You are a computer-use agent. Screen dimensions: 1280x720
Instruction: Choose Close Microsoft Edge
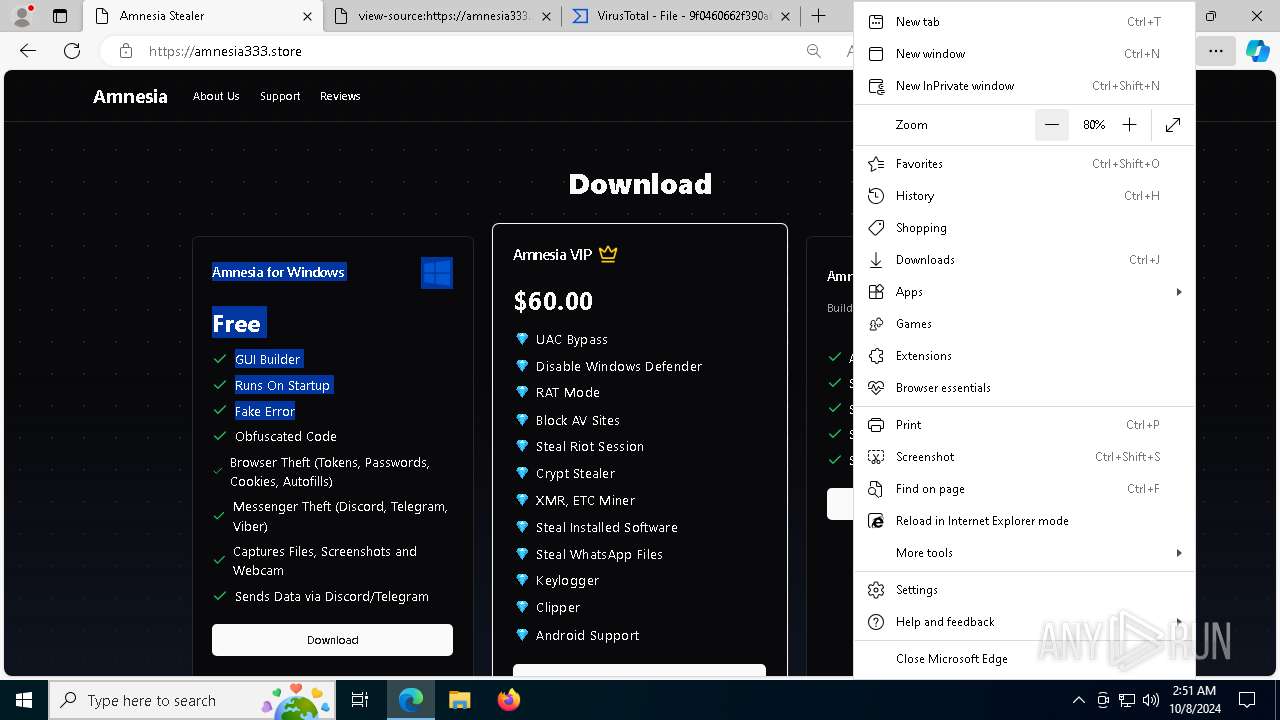[1024, 659]
